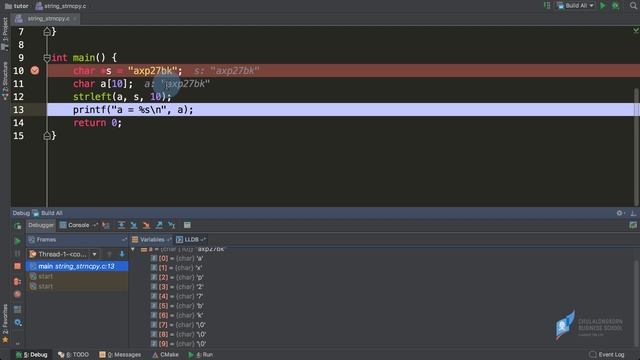Image resolution: width=640 pixels, height=360 pixels.
Task: Click the Step Into icon
Action: pos(134,225)
